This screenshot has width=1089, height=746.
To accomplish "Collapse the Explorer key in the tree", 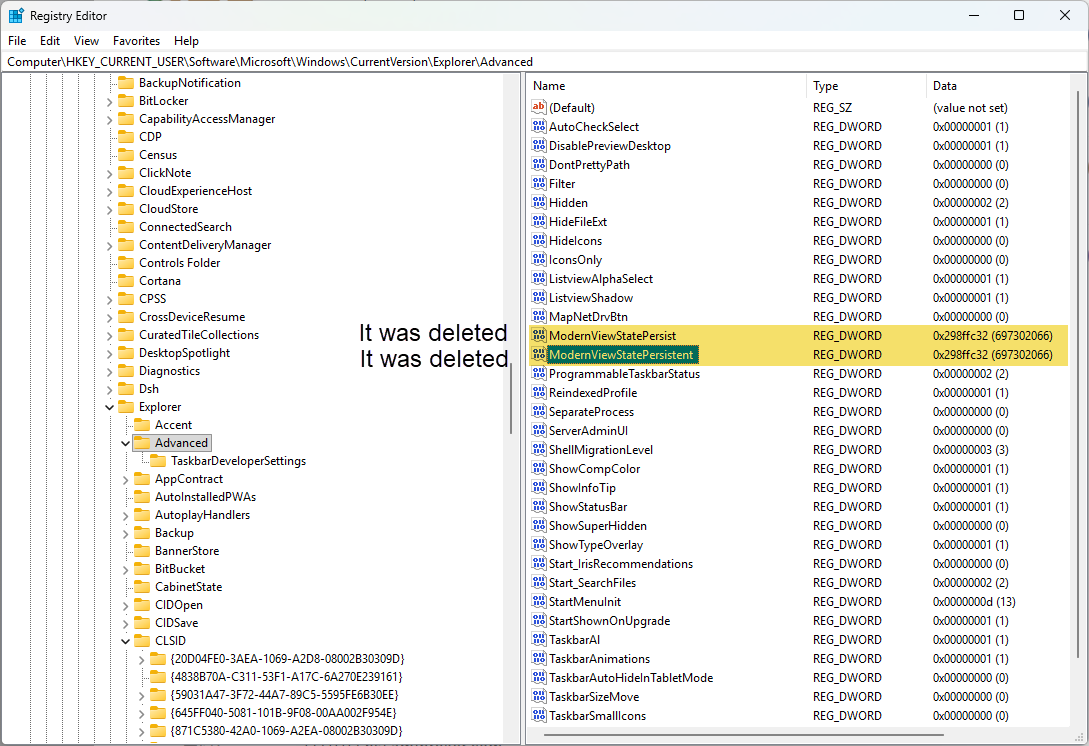I will pos(109,407).
